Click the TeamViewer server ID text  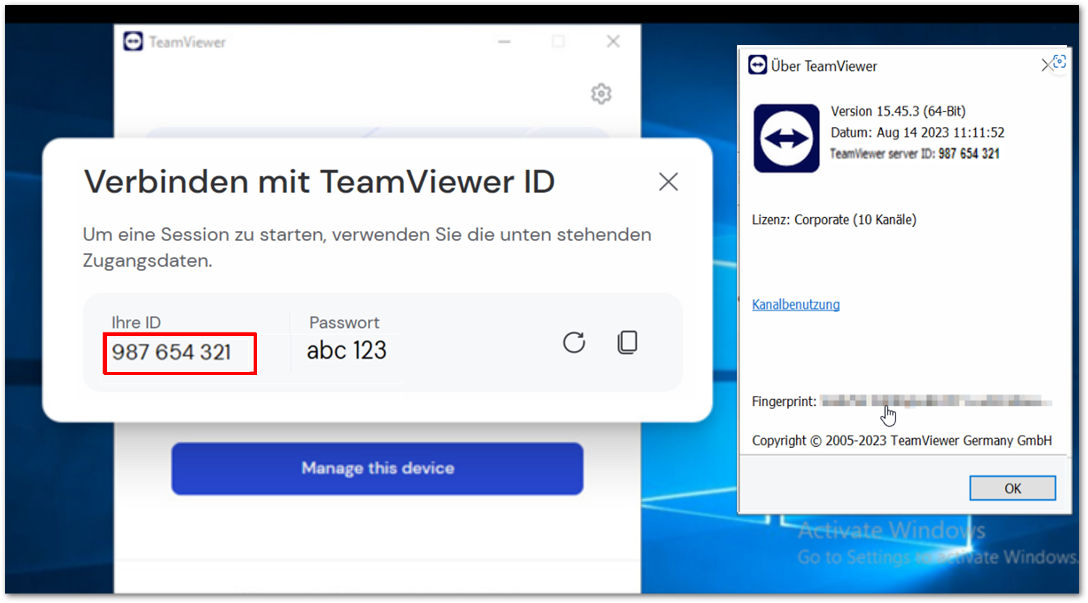[x=915, y=153]
